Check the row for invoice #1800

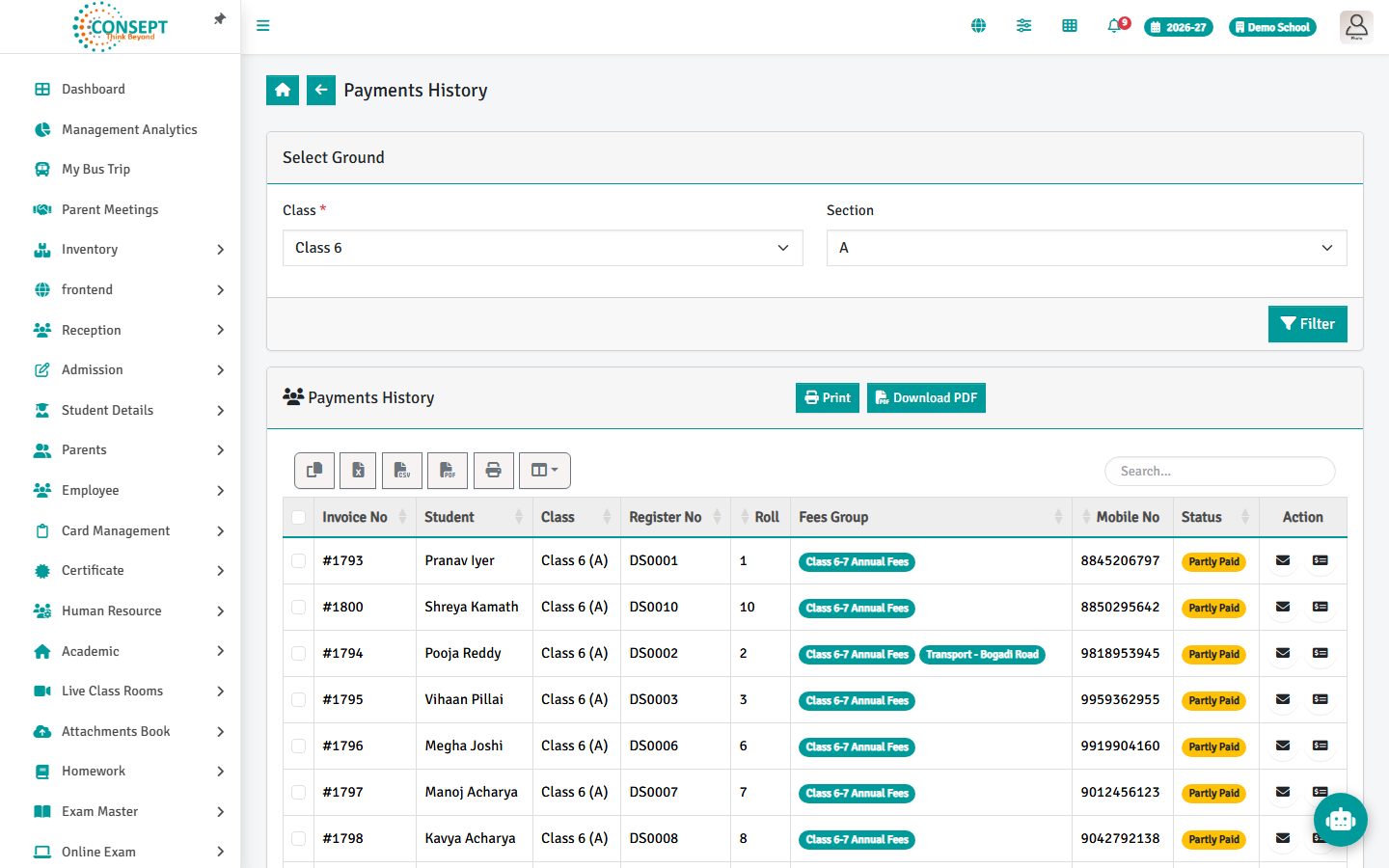pos(298,608)
